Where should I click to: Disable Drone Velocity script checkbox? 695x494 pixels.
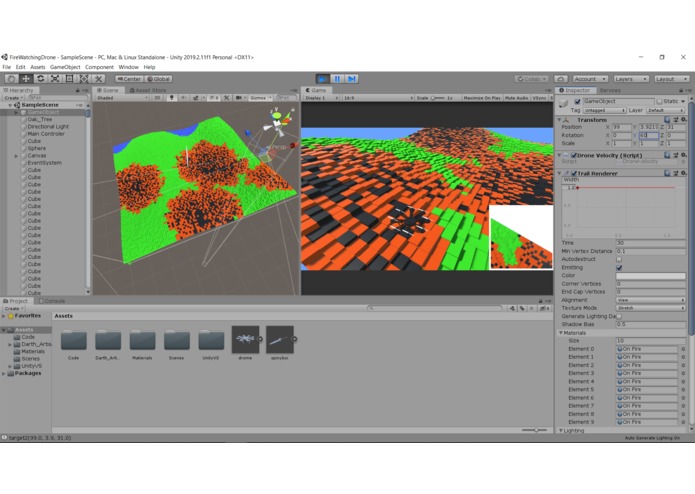pyautogui.click(x=574, y=155)
